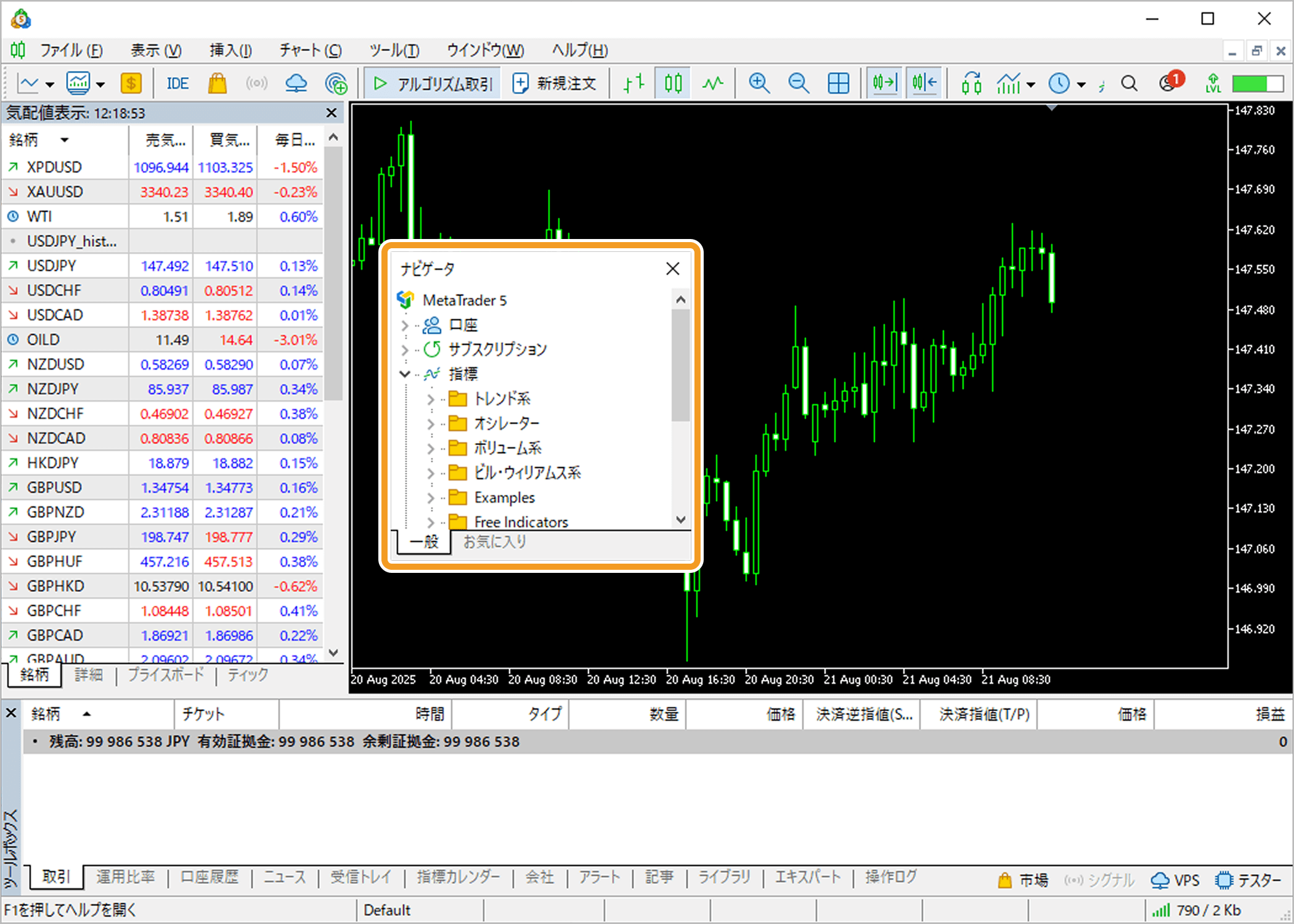Click the VPS cloud icon in toolbar
Viewport: 1294px width, 924px height.
[x=296, y=83]
